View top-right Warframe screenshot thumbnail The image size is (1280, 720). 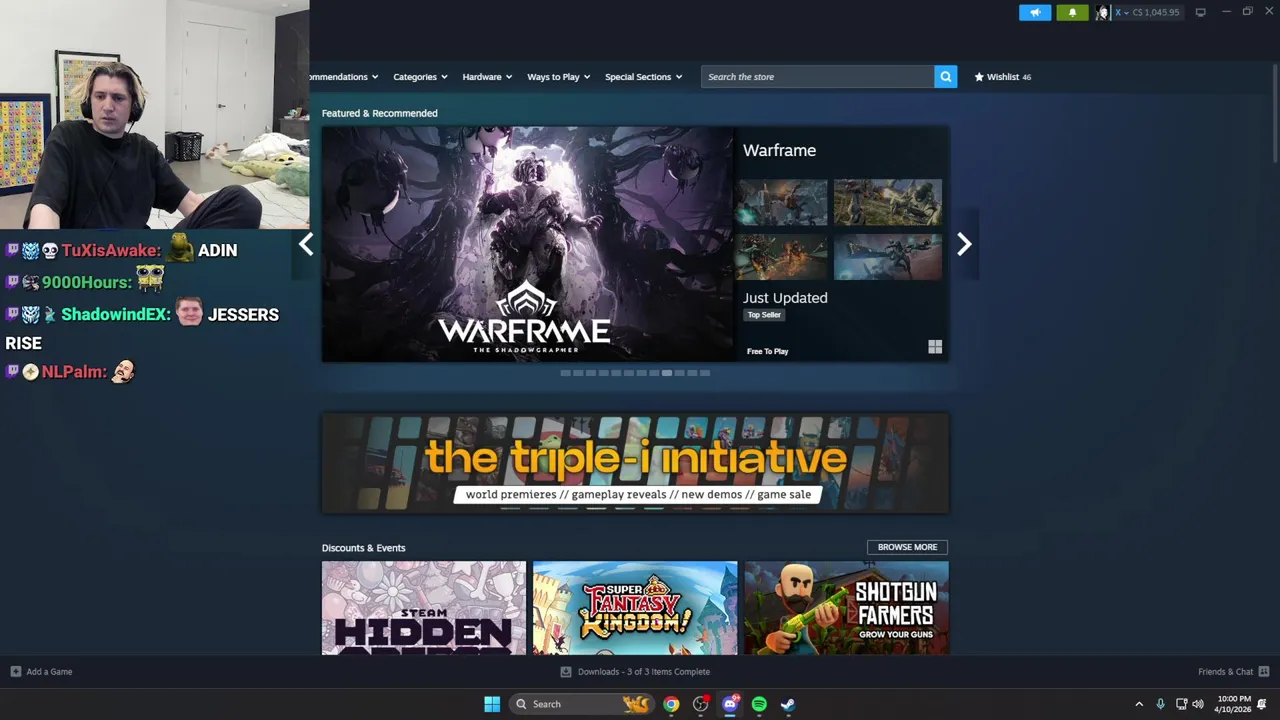coord(888,203)
